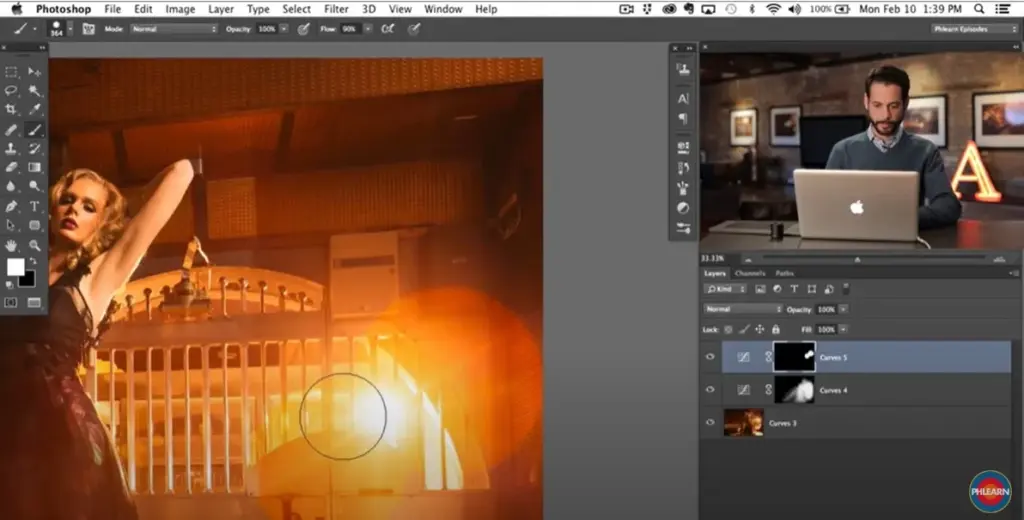Open the layer blend mode dropdown
The height and width of the screenshot is (520, 1024).
click(744, 309)
